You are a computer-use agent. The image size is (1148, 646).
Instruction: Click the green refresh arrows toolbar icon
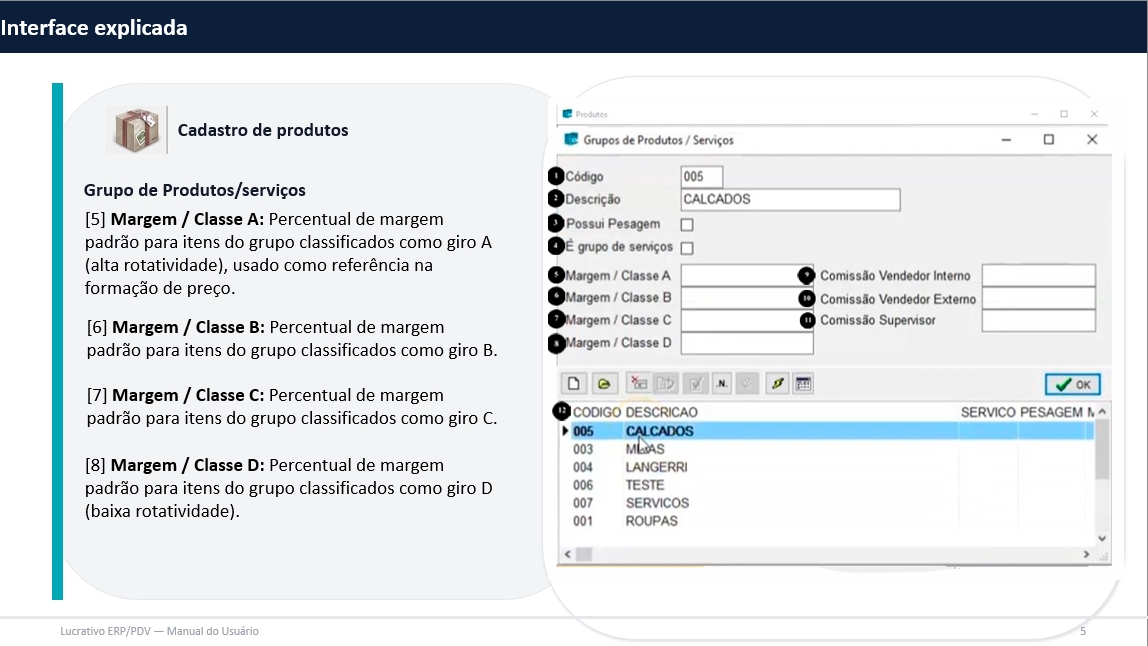click(x=776, y=384)
